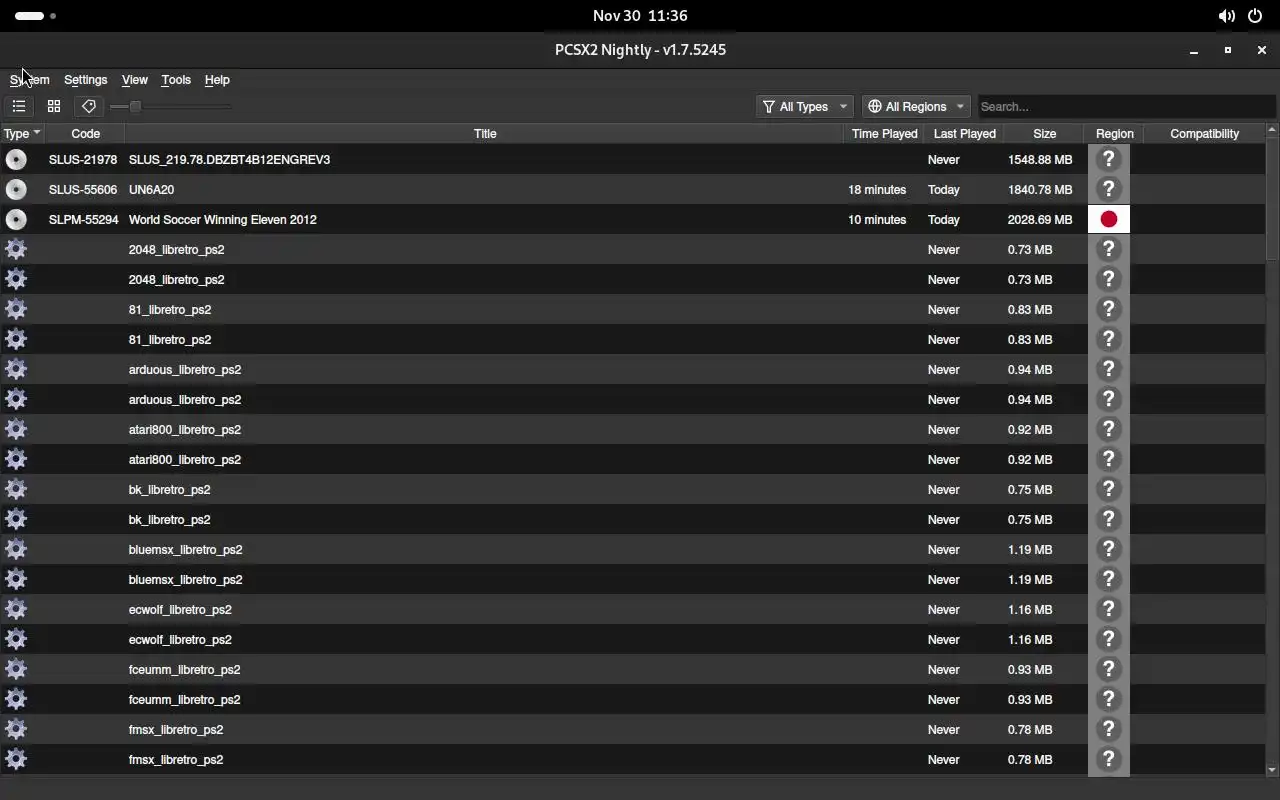Sort by the Region column header

pyautogui.click(x=1114, y=133)
